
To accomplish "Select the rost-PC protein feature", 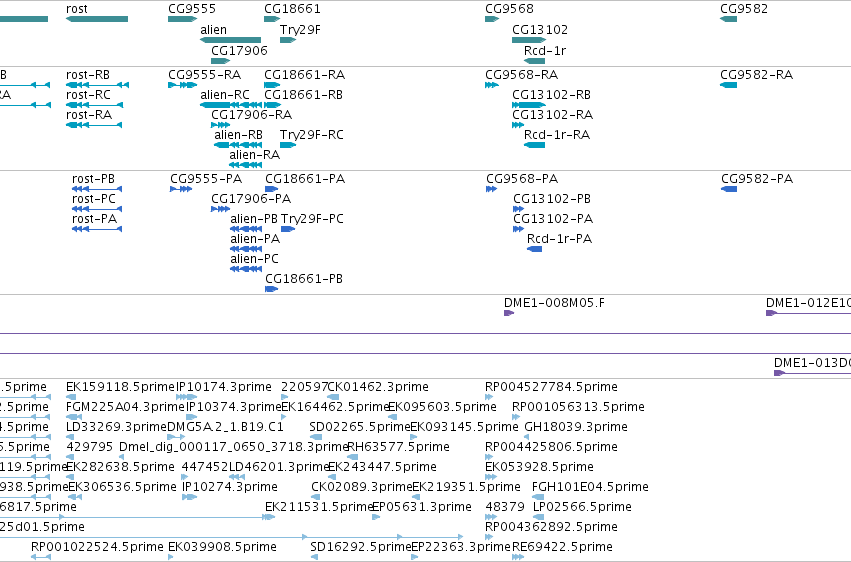I will (x=94, y=199).
